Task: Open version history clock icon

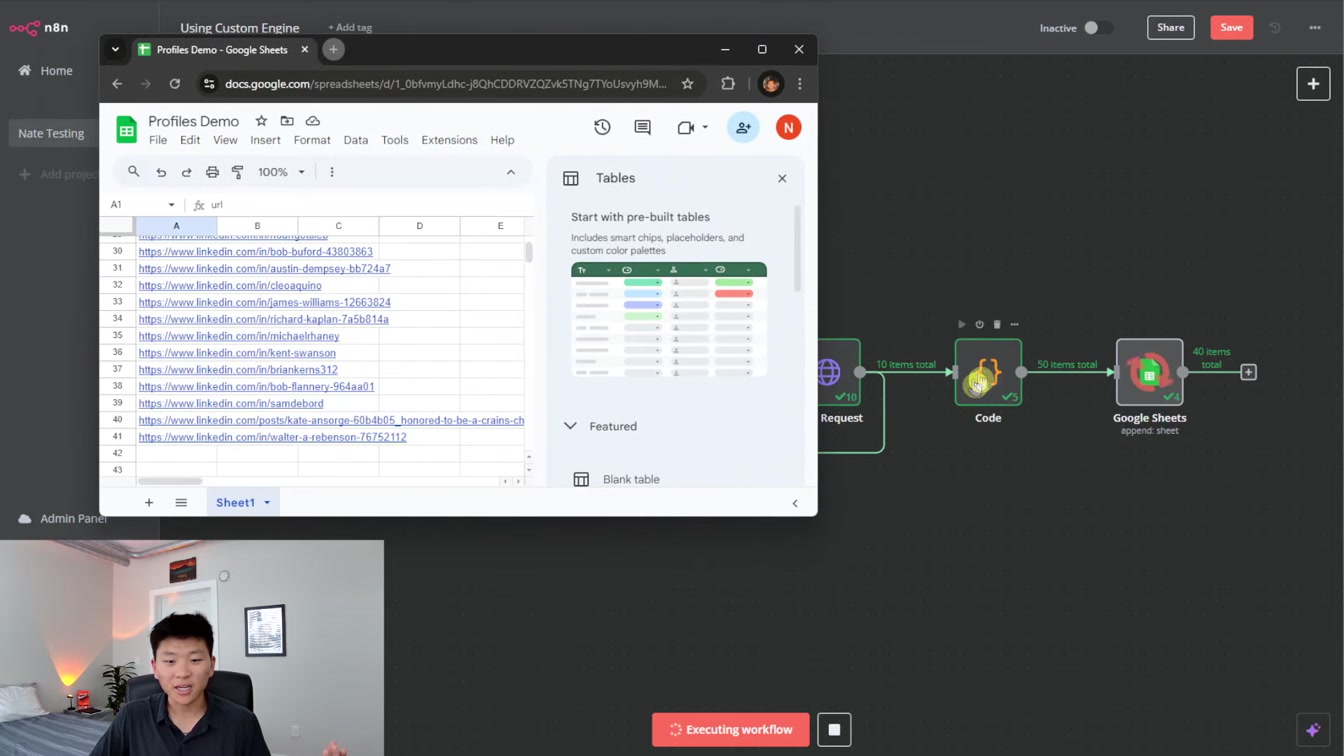Action: [x=602, y=127]
